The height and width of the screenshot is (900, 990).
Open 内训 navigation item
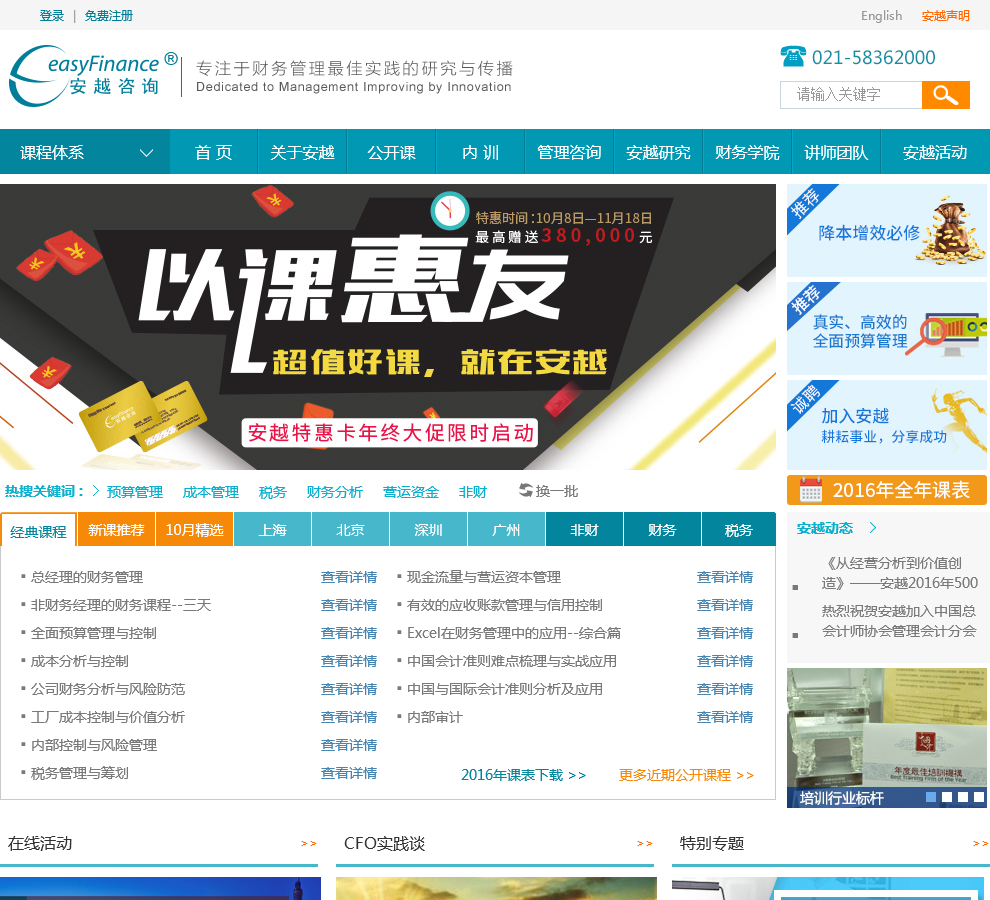point(480,152)
